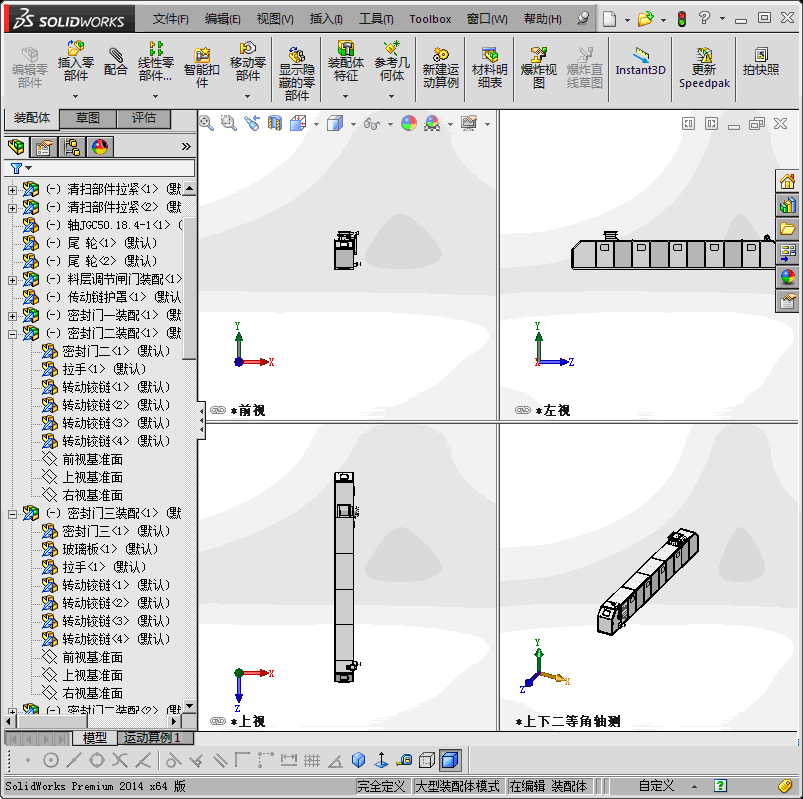Toggle view link icon in 左视 viewport

[523, 410]
